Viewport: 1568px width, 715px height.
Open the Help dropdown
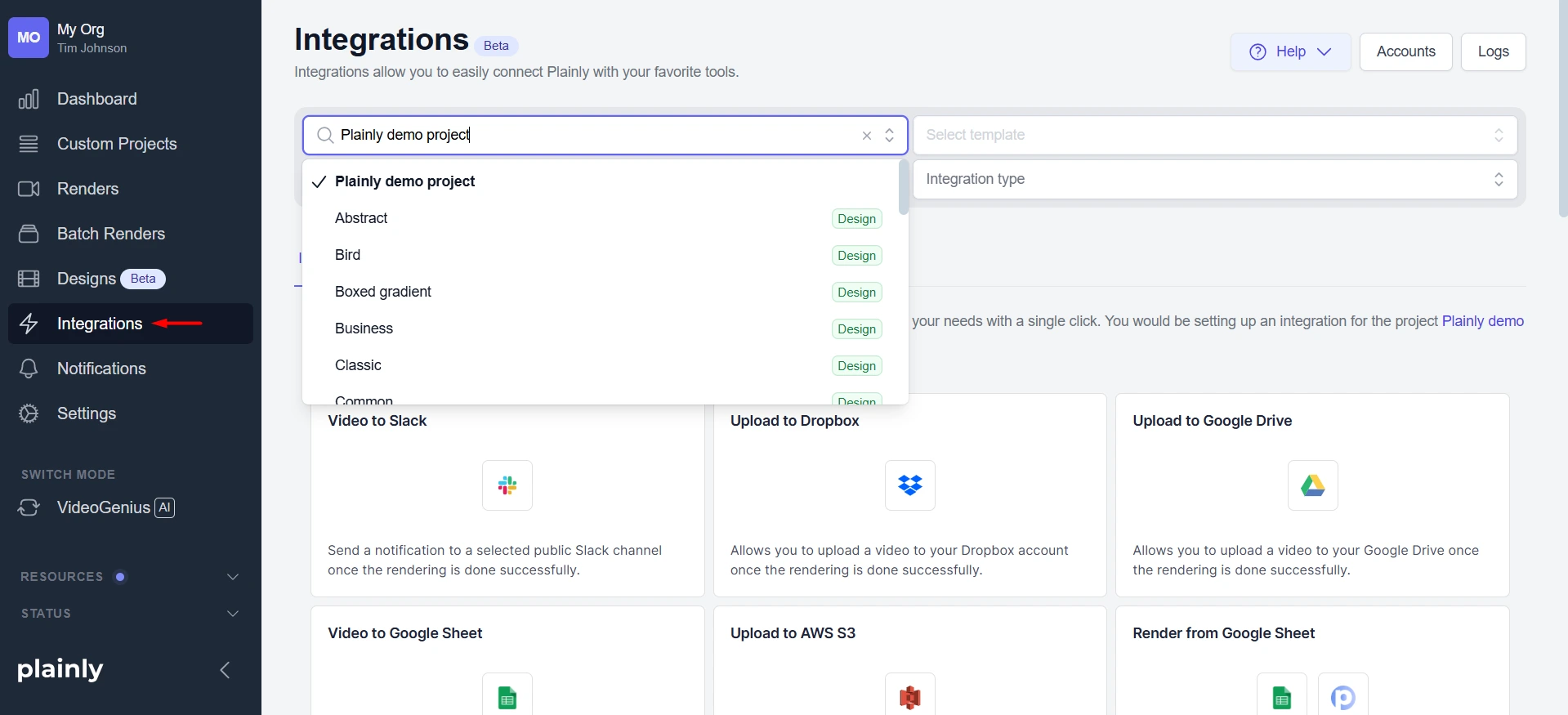coord(1290,51)
